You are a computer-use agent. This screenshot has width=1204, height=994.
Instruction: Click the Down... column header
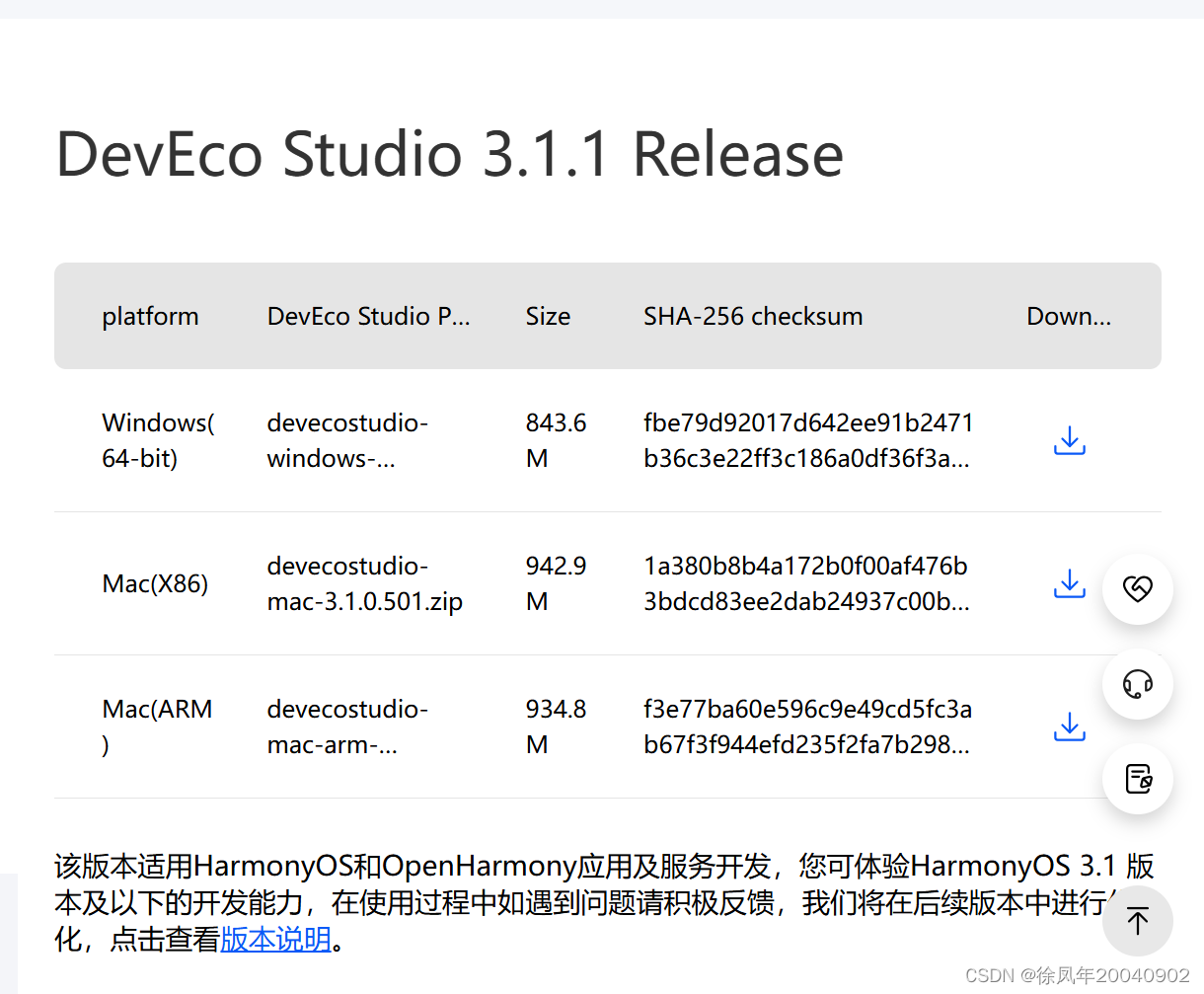1069,316
